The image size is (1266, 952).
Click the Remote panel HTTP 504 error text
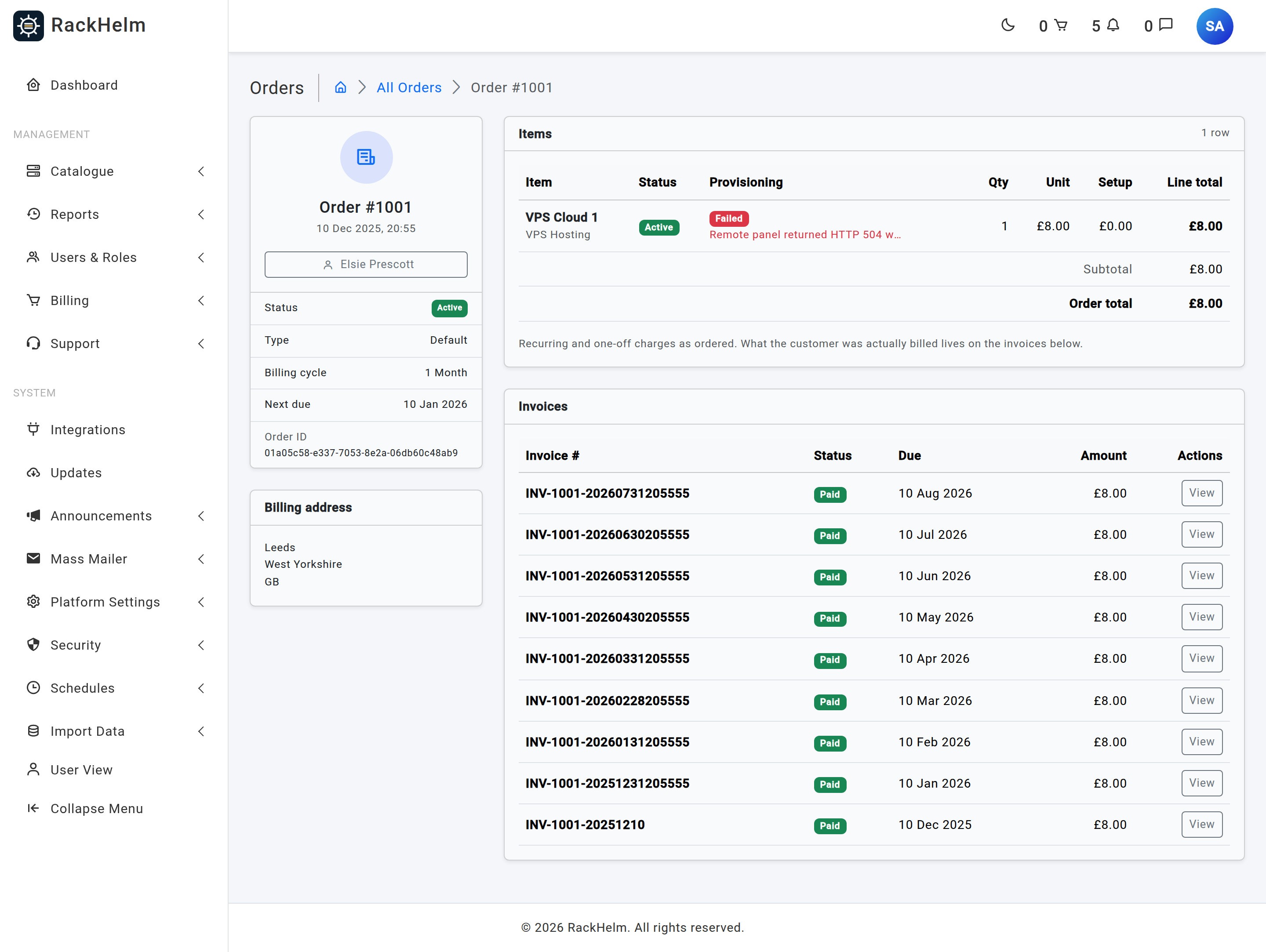[x=805, y=235]
